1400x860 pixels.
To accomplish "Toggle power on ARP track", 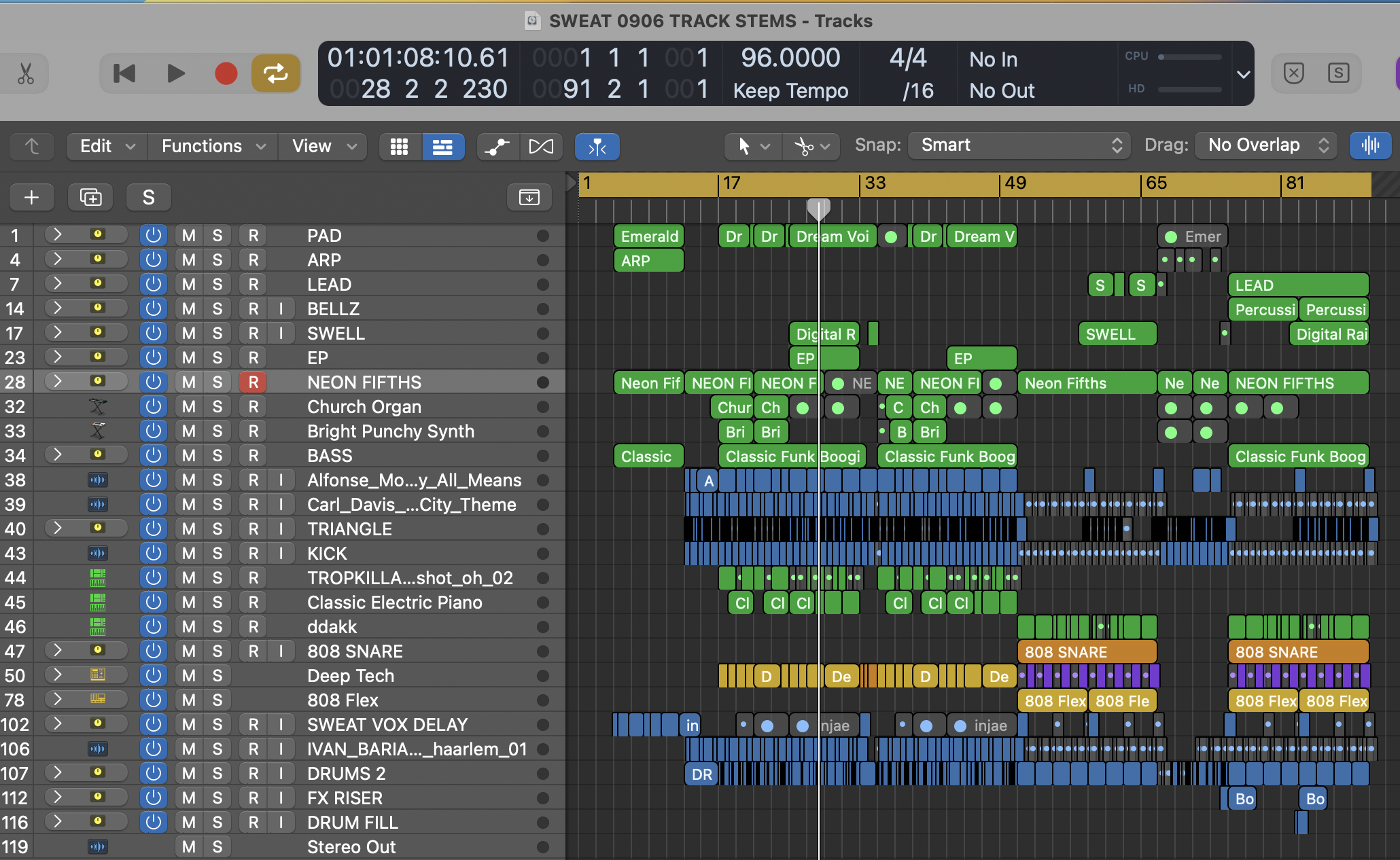I will 154,259.
